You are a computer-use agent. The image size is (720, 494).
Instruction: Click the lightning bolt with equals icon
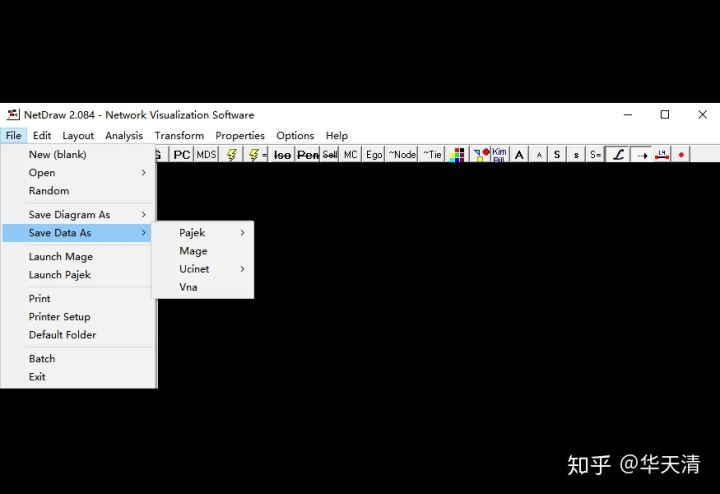point(255,155)
